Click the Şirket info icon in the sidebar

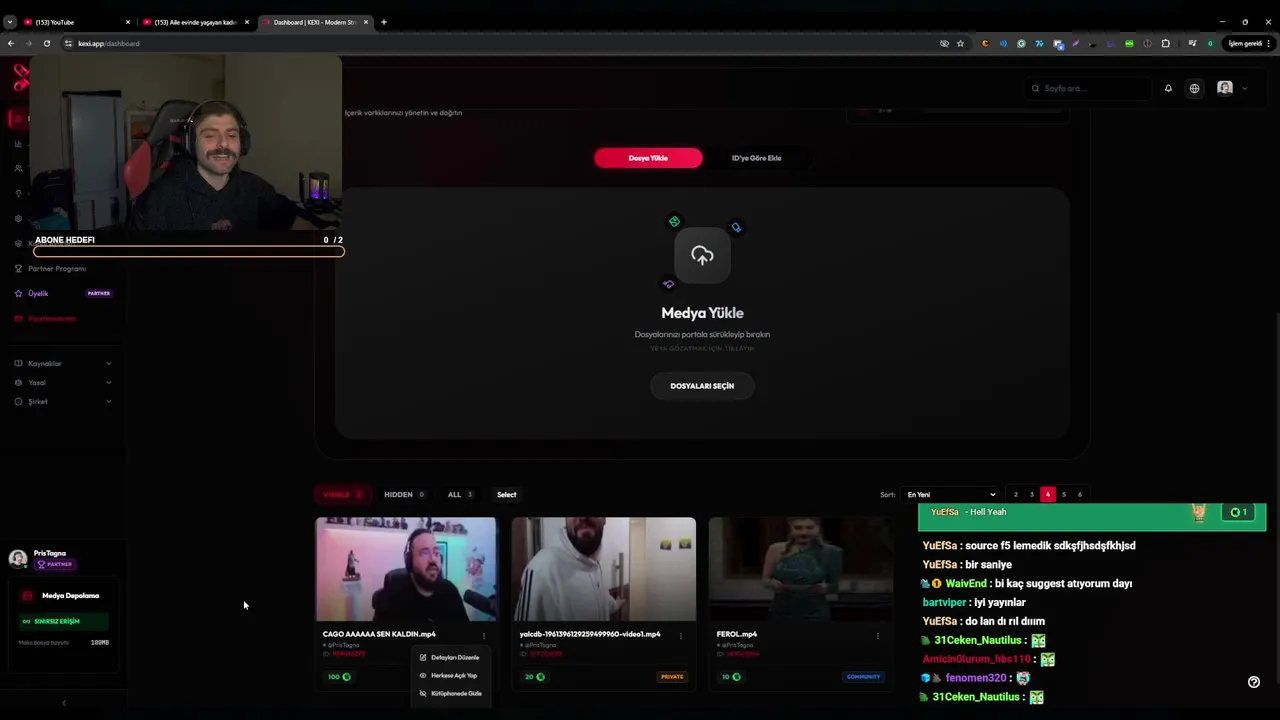pyautogui.click(x=18, y=401)
